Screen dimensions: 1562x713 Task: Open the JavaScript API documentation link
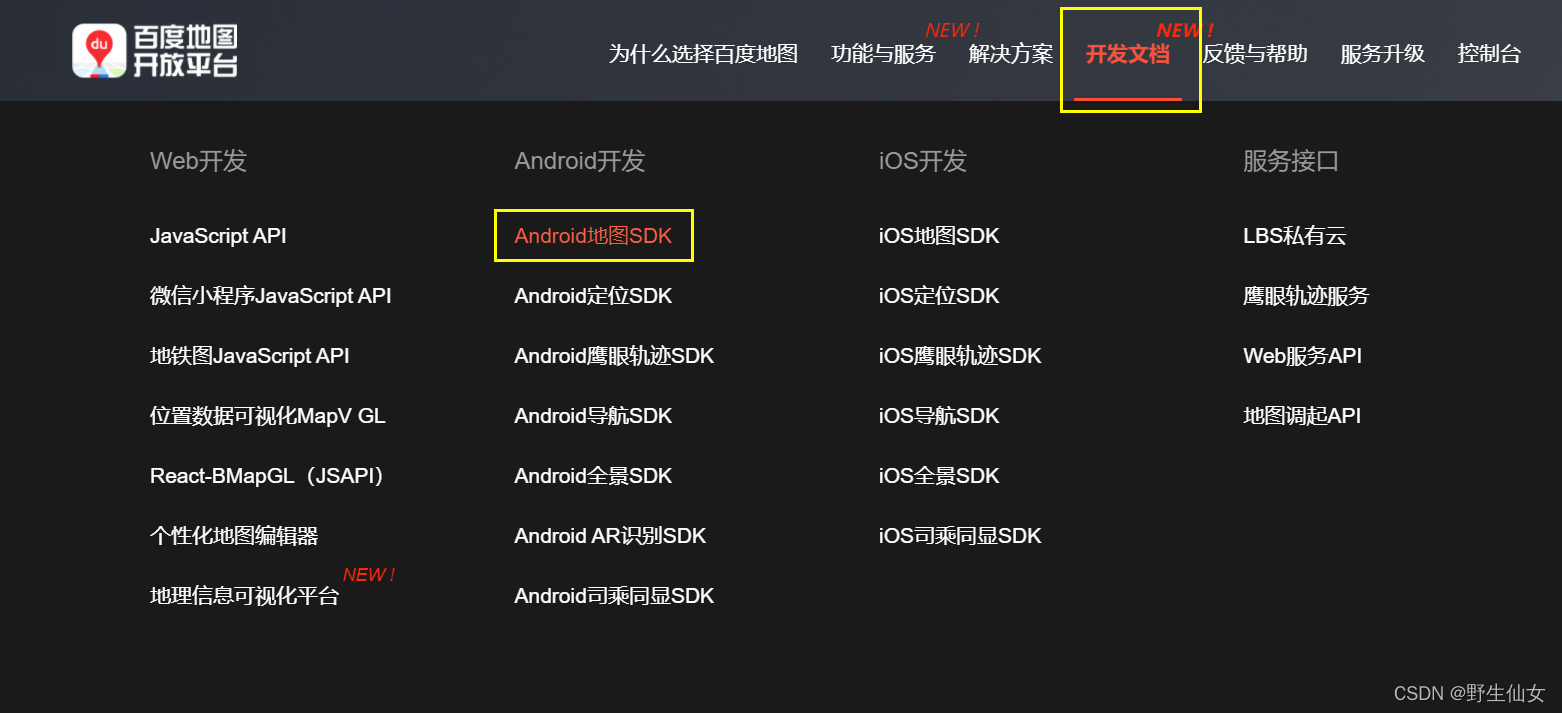coord(218,236)
